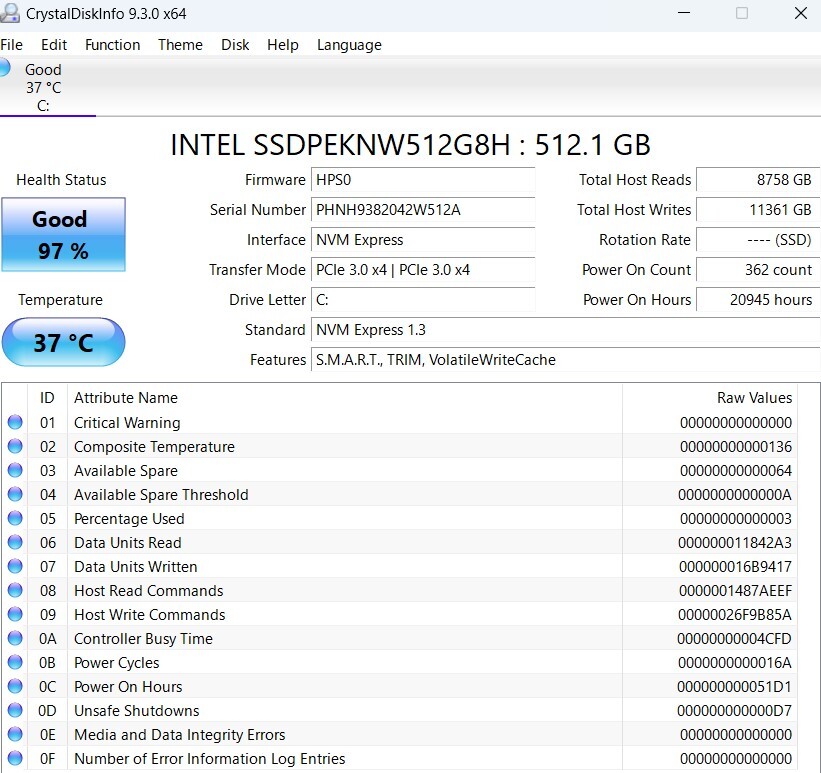Click the status orb for Media and Data Integrity Errors
This screenshot has width=821, height=773.
coord(15,735)
